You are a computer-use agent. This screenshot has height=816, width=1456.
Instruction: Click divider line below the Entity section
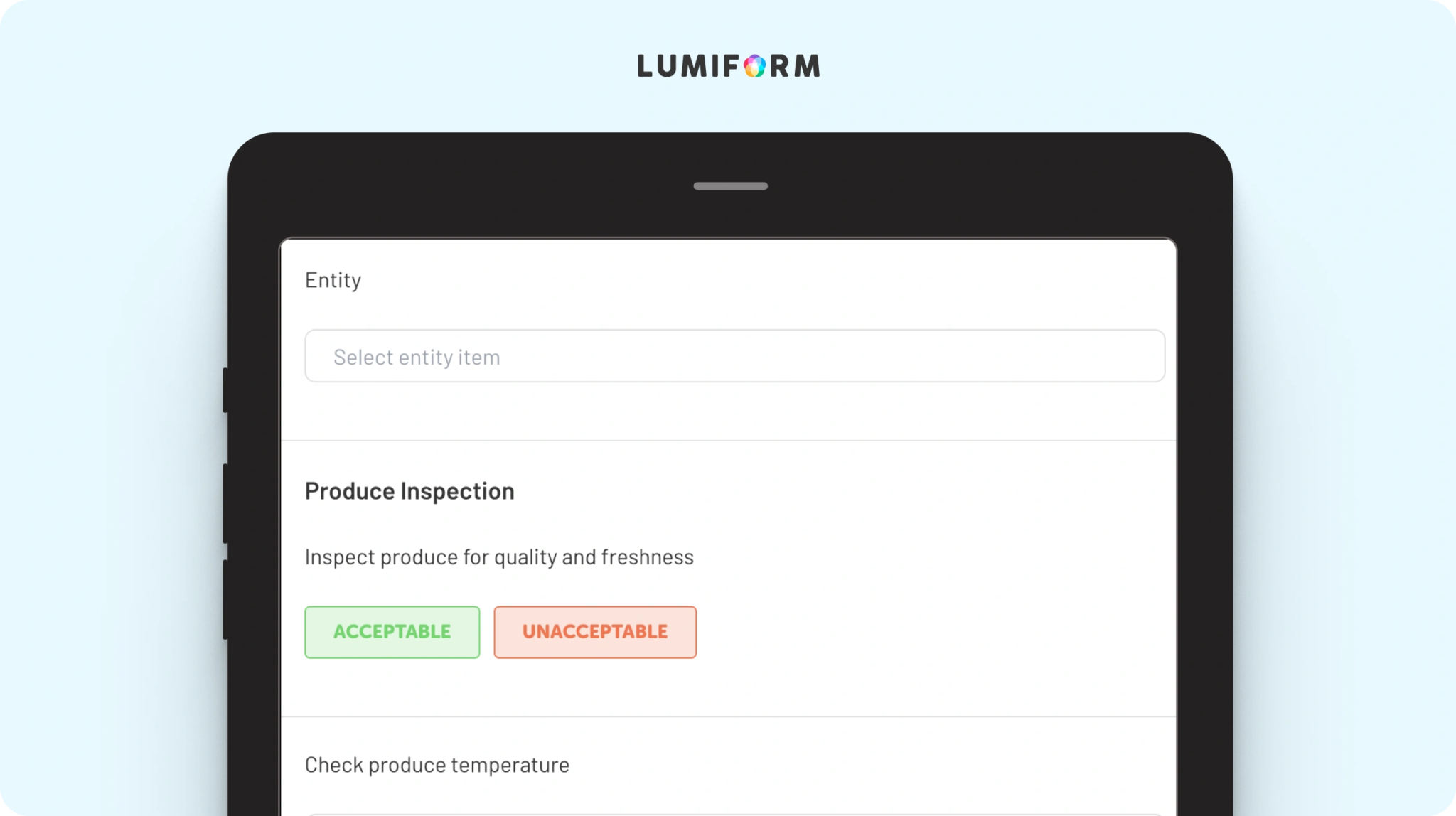tap(728, 441)
